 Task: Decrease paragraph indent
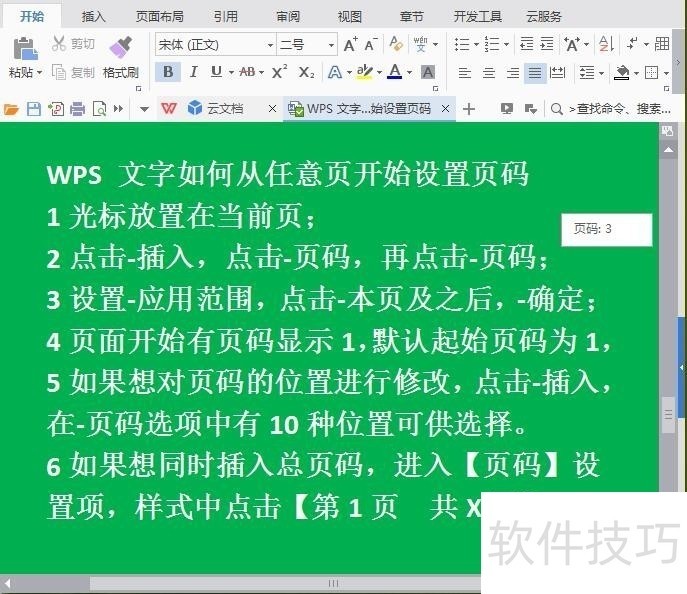[x=527, y=44]
